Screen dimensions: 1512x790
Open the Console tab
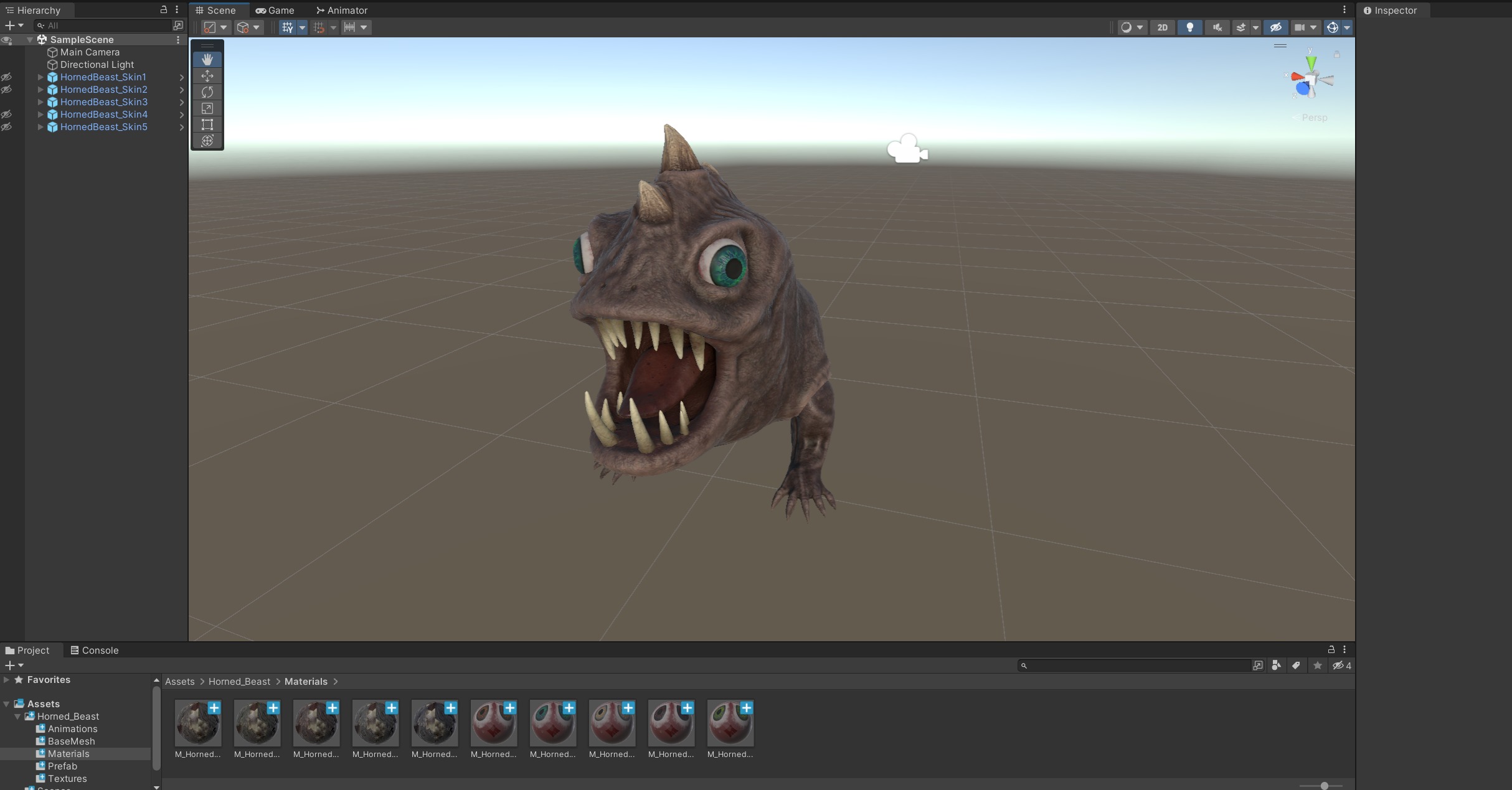coord(94,650)
